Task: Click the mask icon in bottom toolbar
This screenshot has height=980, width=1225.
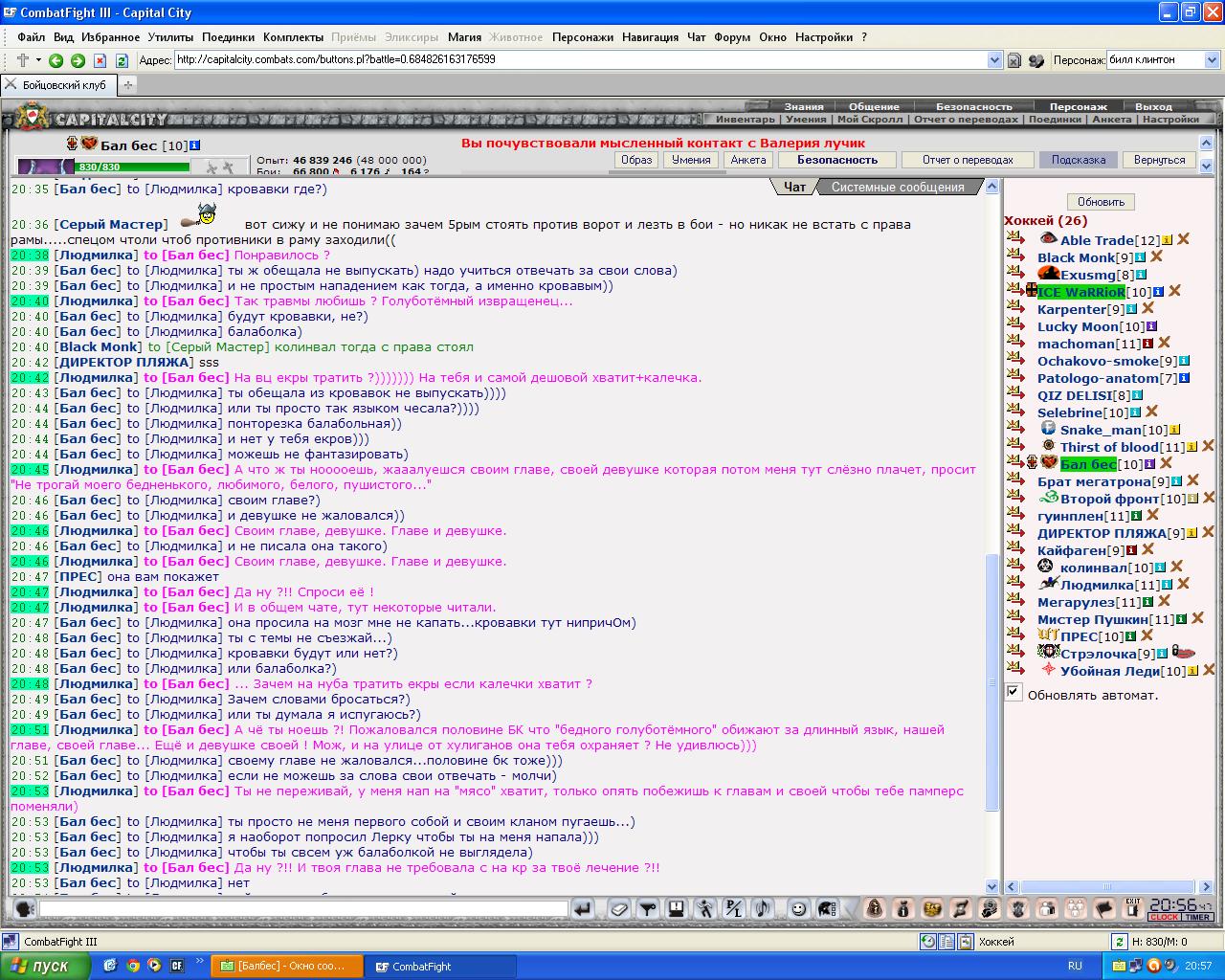Action: [x=931, y=908]
